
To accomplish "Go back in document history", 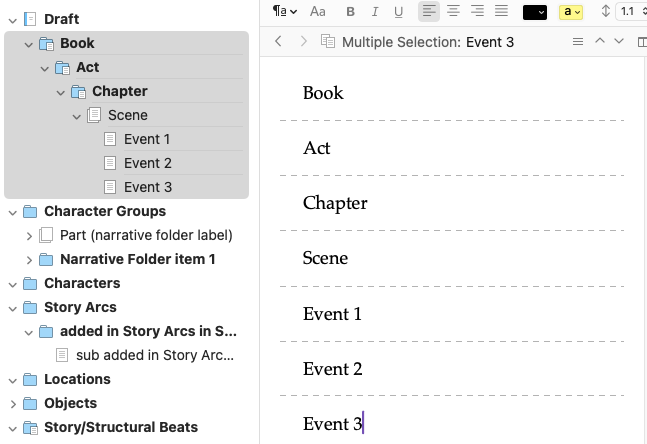I will pos(278,42).
